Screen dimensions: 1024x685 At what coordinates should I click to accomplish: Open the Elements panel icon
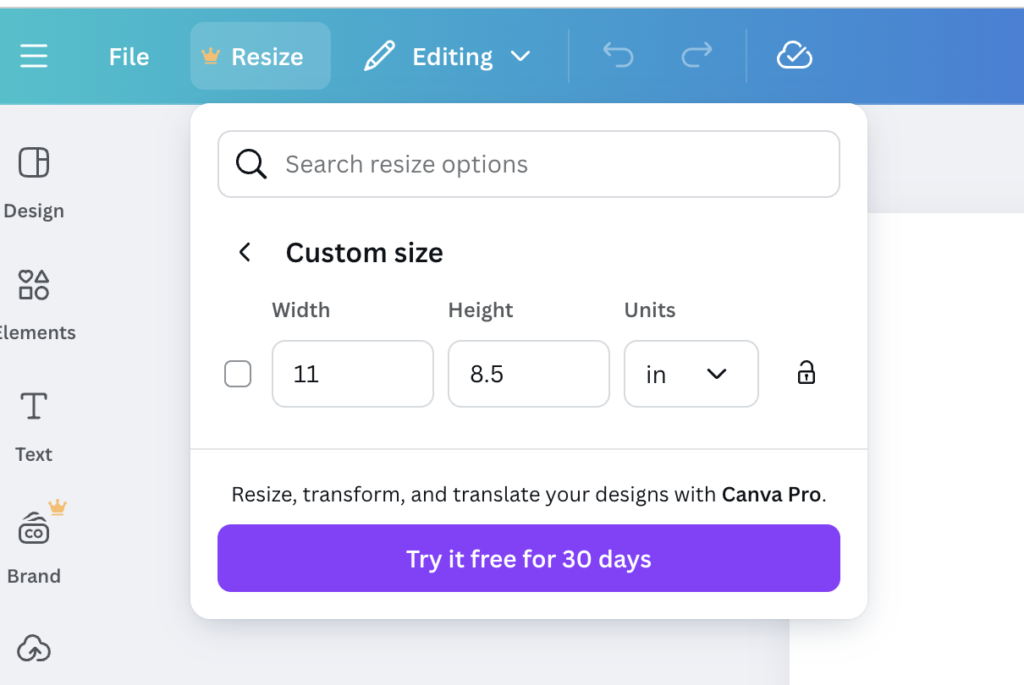click(x=34, y=285)
